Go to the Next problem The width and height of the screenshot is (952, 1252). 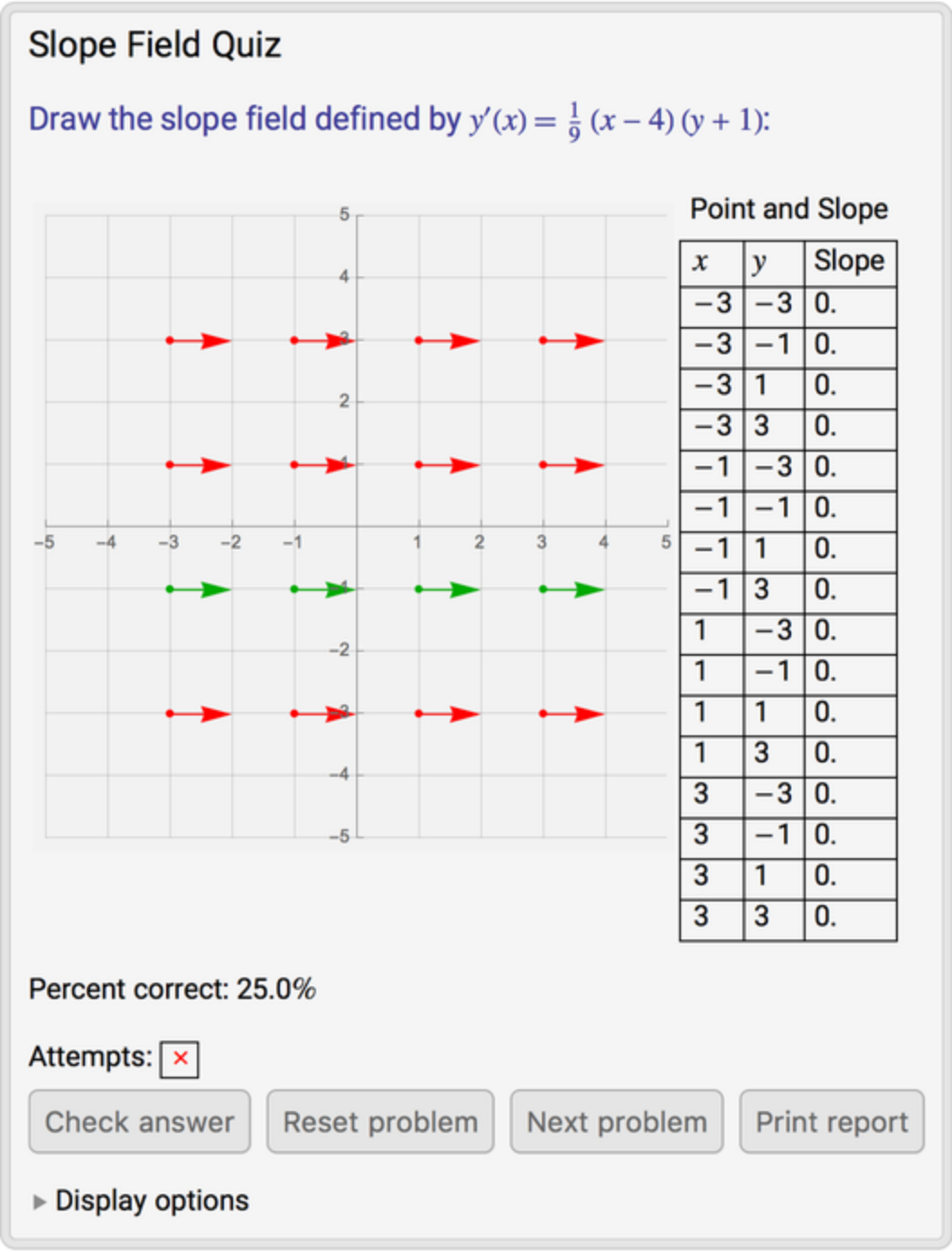[x=616, y=1122]
